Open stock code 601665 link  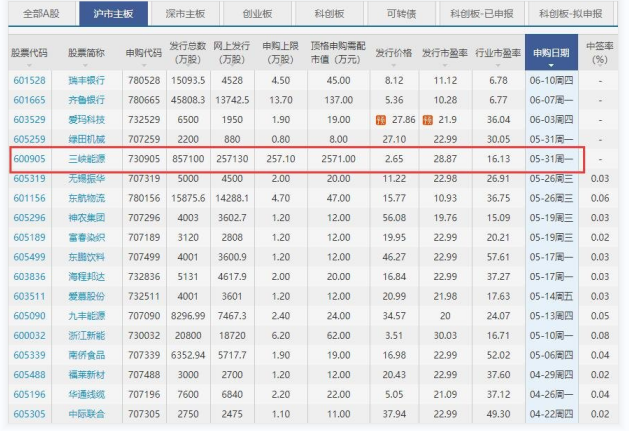click(x=29, y=100)
